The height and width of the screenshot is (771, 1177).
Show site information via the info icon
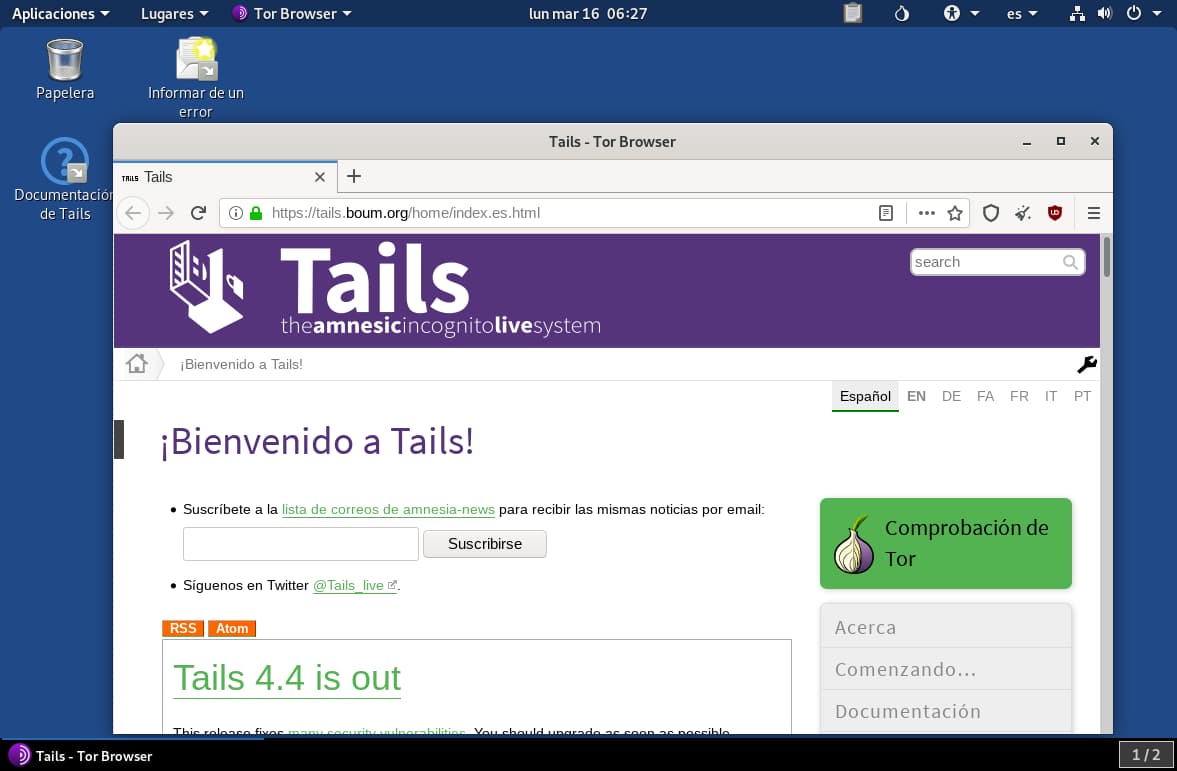pos(236,213)
